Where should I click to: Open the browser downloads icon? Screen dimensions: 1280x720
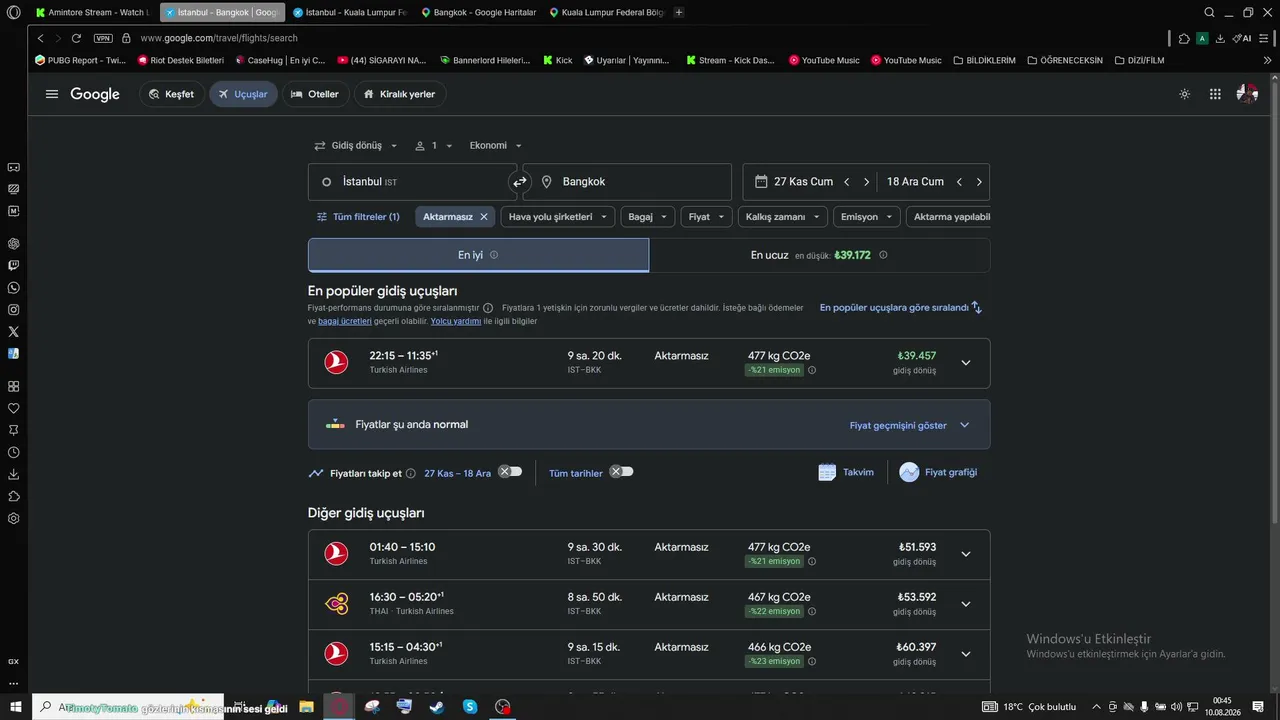pyautogui.click(x=1220, y=38)
